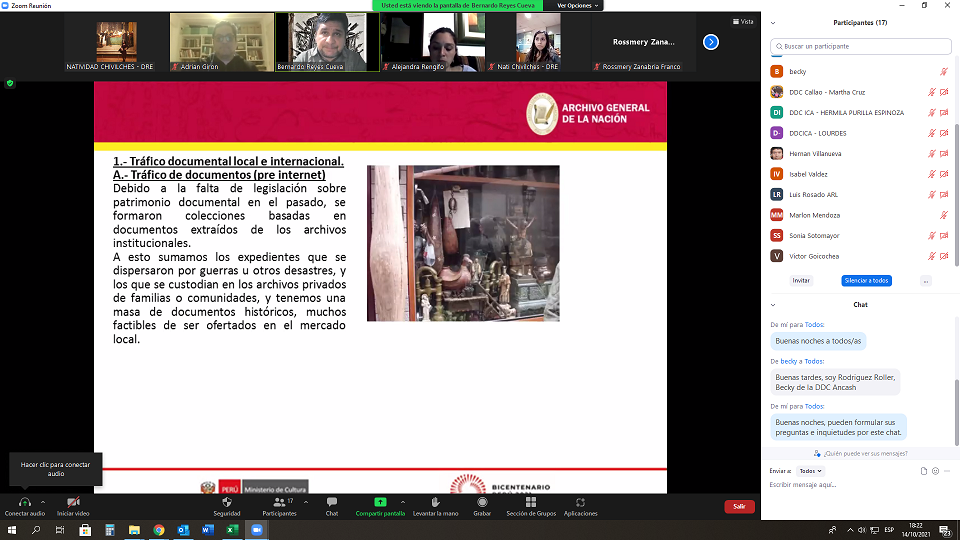
Task: Open Excel taskbar icon
Action: [x=232, y=530]
